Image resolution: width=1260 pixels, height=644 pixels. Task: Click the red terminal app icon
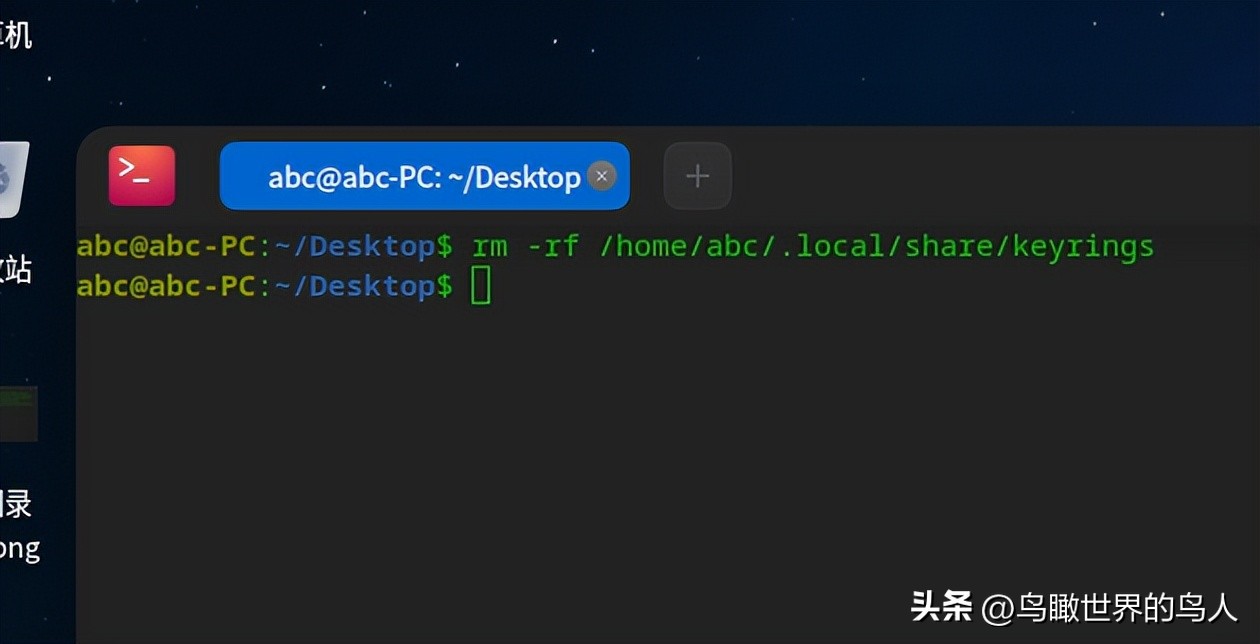click(141, 176)
